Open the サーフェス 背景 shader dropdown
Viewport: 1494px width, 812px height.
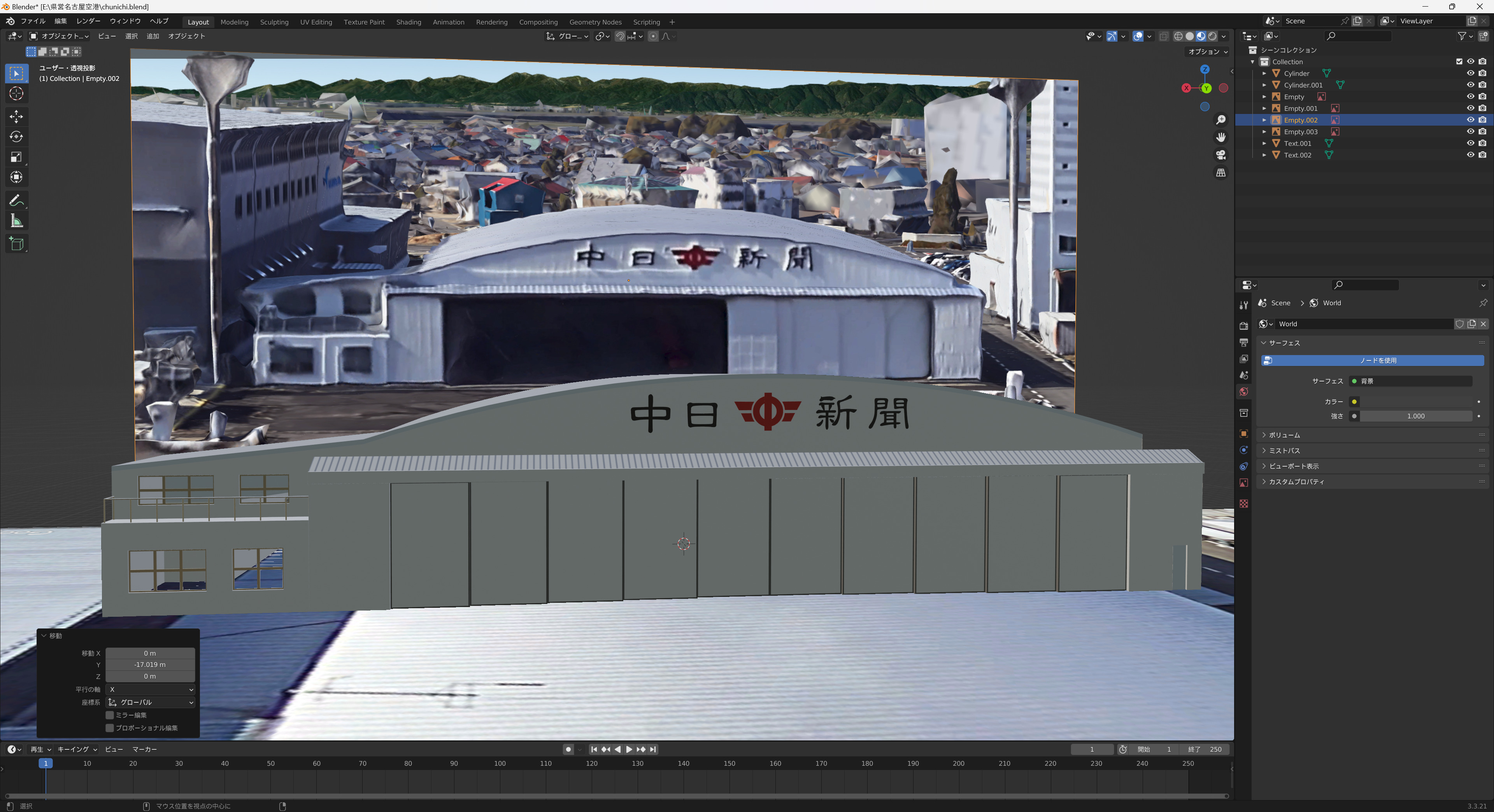(1410, 381)
